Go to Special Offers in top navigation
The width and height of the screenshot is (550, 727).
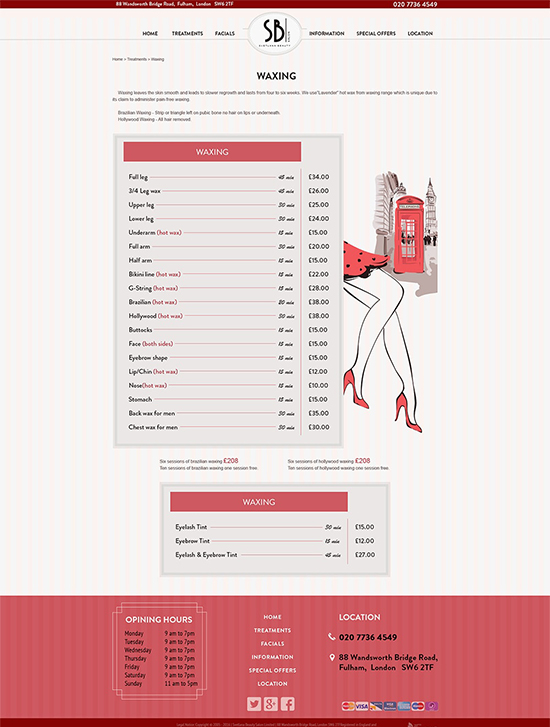(x=376, y=33)
